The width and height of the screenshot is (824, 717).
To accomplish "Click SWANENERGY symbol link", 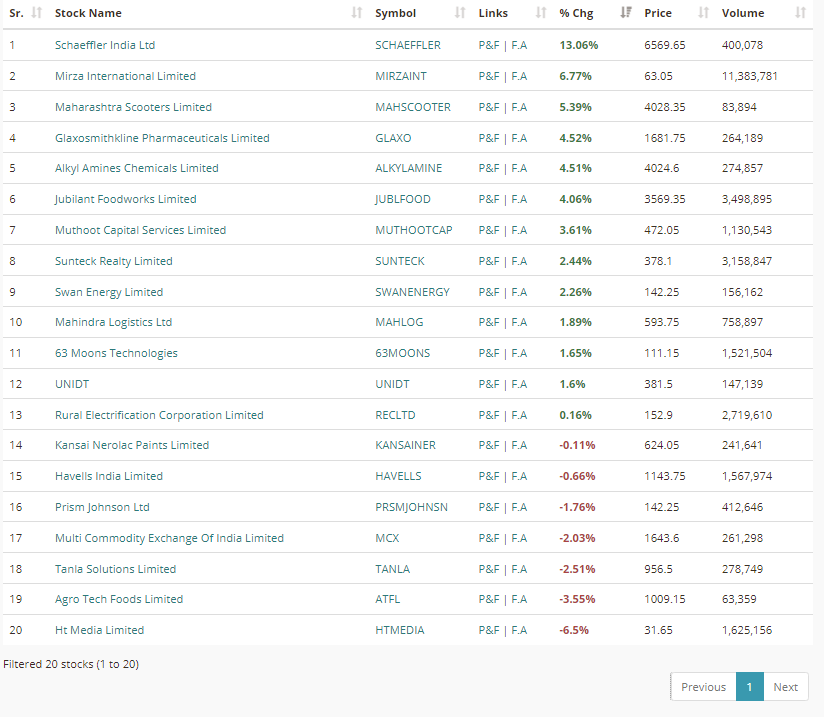I will [x=413, y=292].
